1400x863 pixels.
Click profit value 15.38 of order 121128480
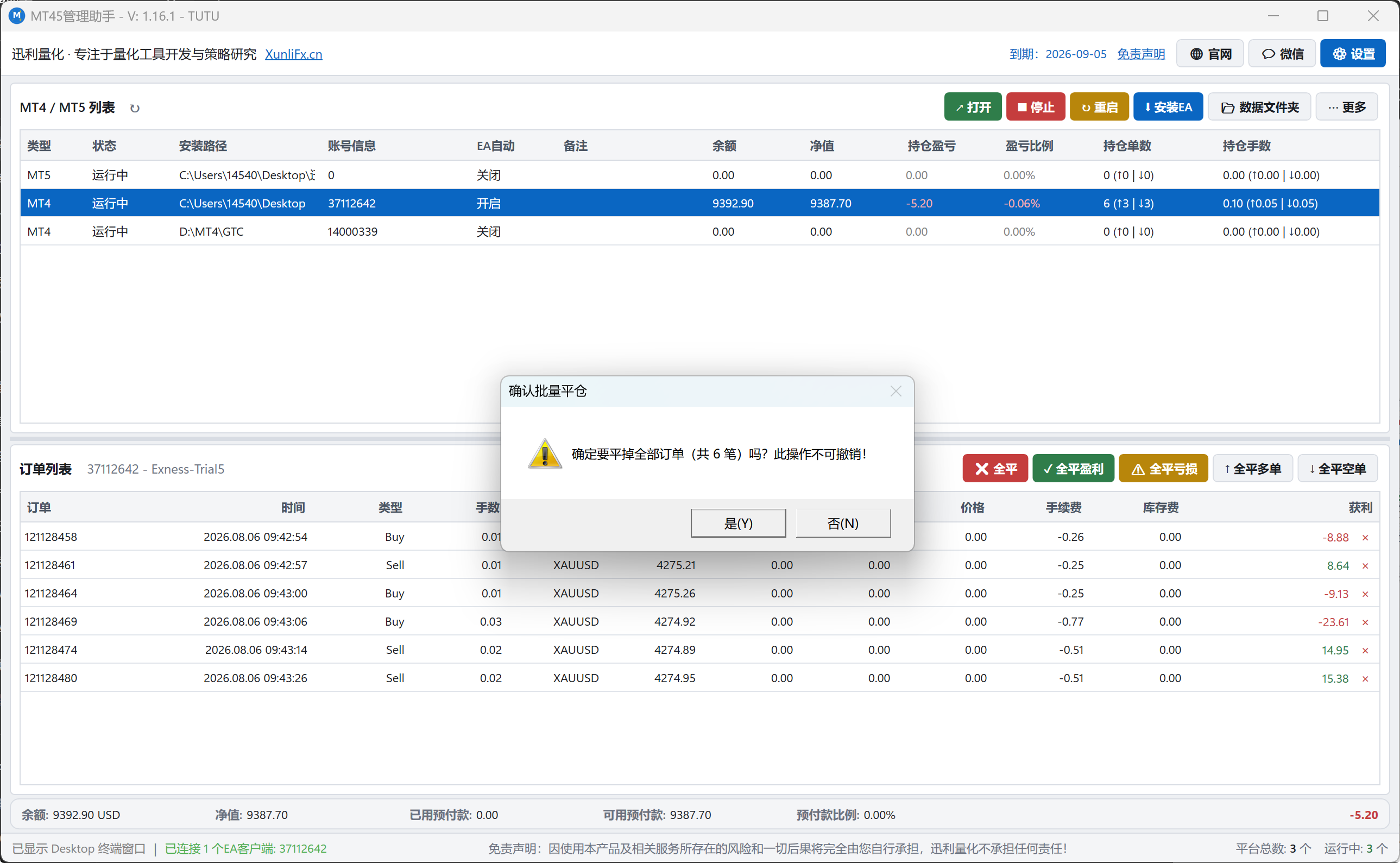[1334, 679]
